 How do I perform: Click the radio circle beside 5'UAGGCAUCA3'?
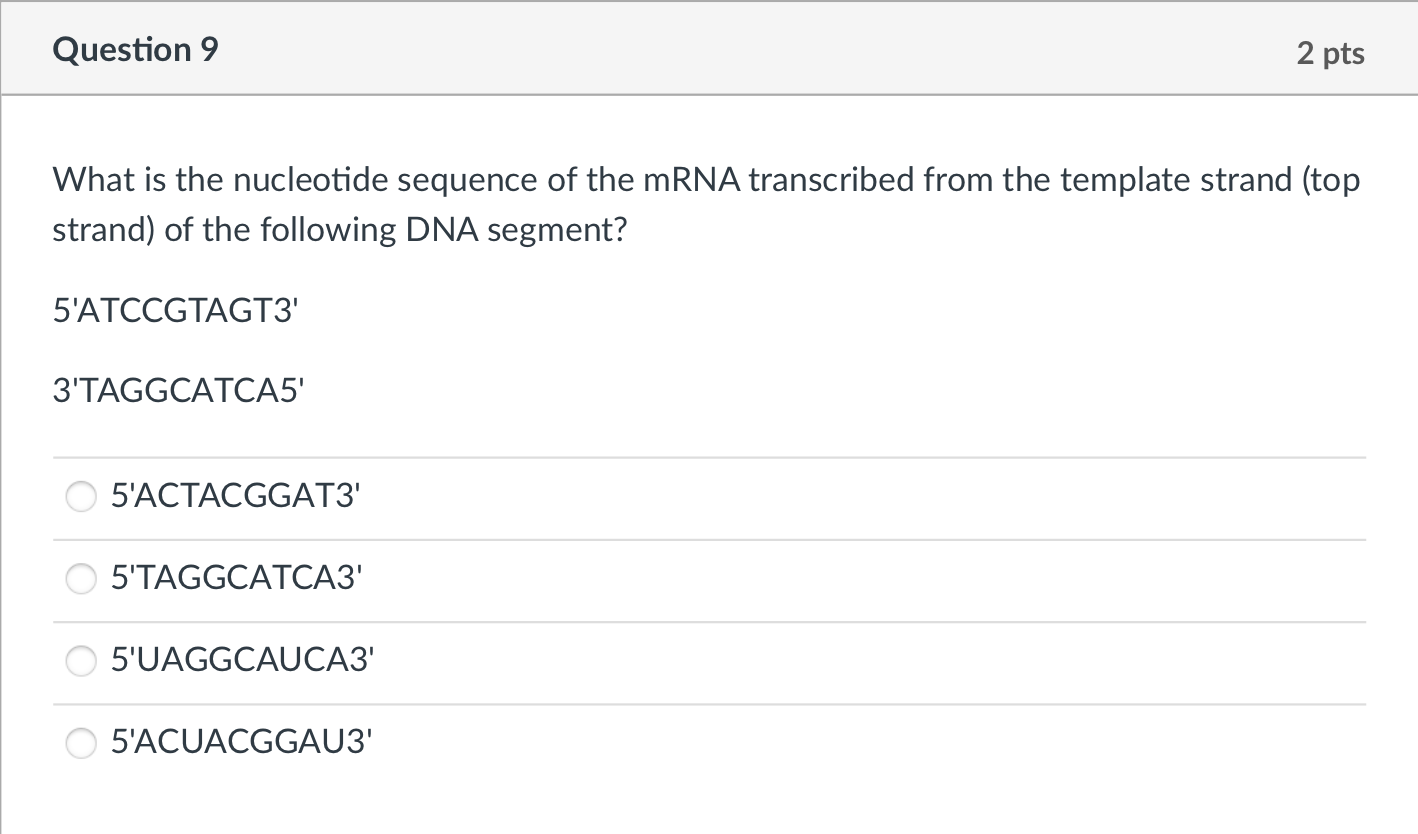coord(81,661)
